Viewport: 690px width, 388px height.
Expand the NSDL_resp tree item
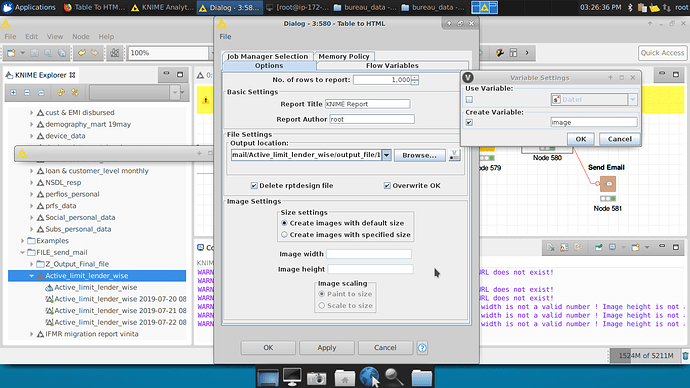point(32,183)
